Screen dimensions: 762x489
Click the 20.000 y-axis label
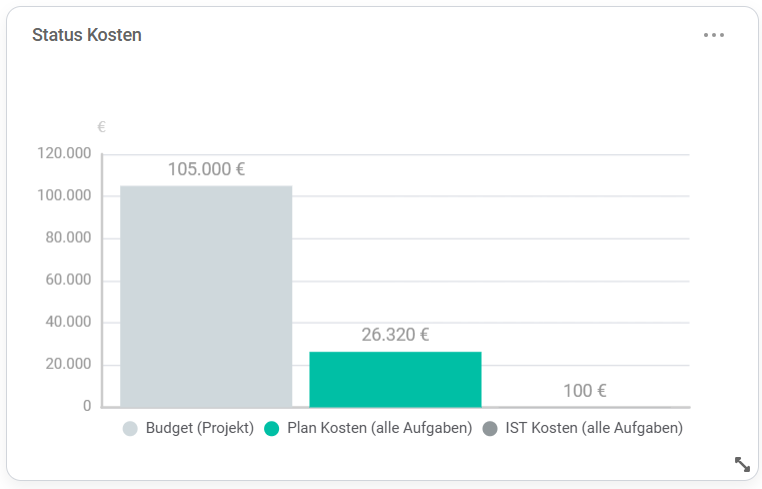(69, 364)
